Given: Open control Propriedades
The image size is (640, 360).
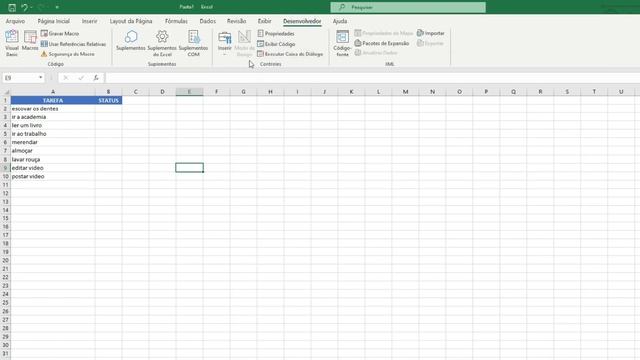Looking at the screenshot, I should tap(276, 33).
